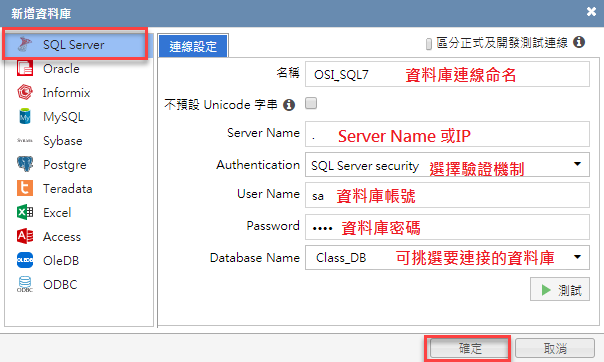The image size is (604, 362).
Task: Click the Password field
Action: point(447,227)
